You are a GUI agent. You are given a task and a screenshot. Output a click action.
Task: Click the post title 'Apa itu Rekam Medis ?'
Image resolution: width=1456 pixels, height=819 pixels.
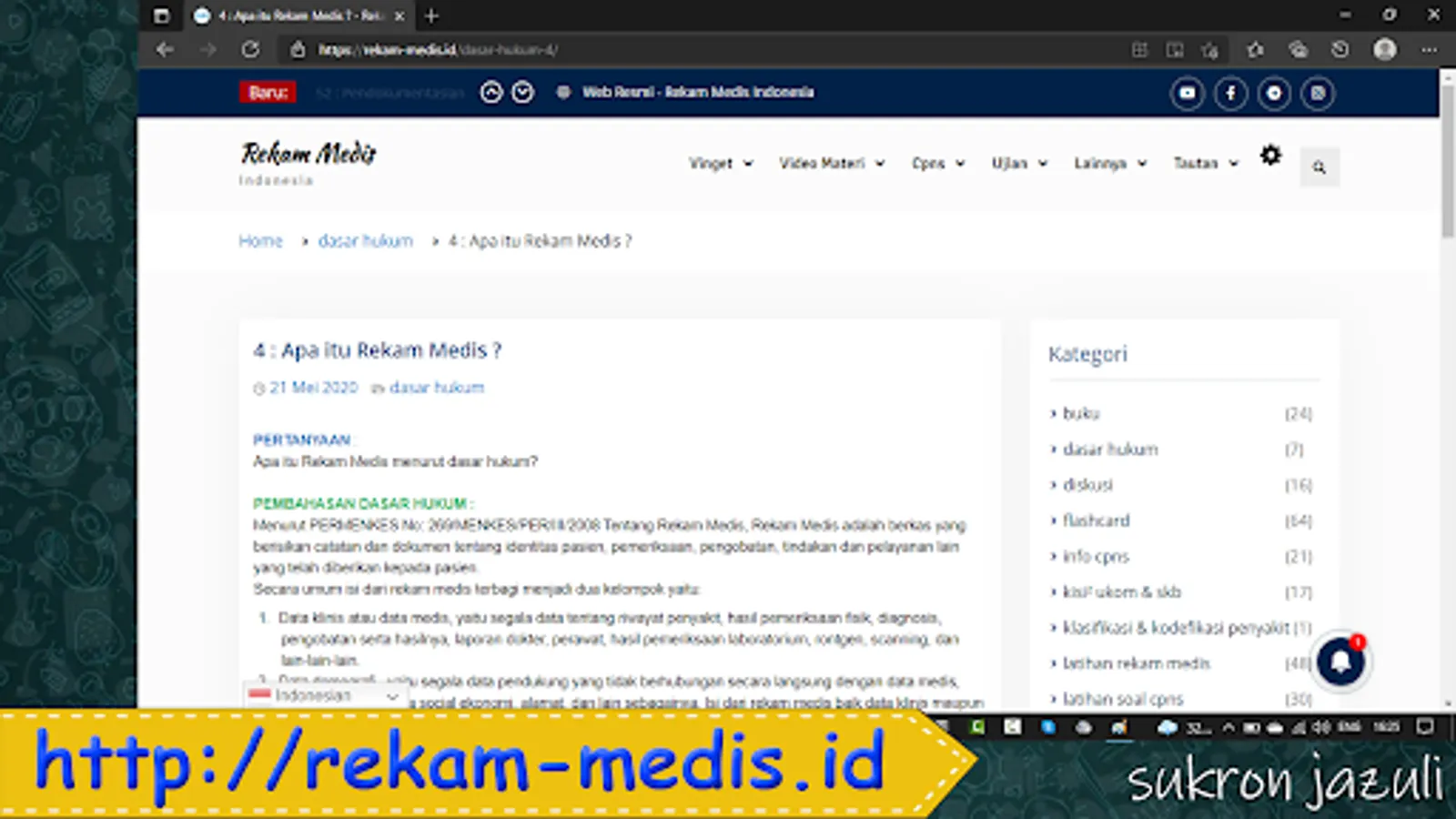377,350
